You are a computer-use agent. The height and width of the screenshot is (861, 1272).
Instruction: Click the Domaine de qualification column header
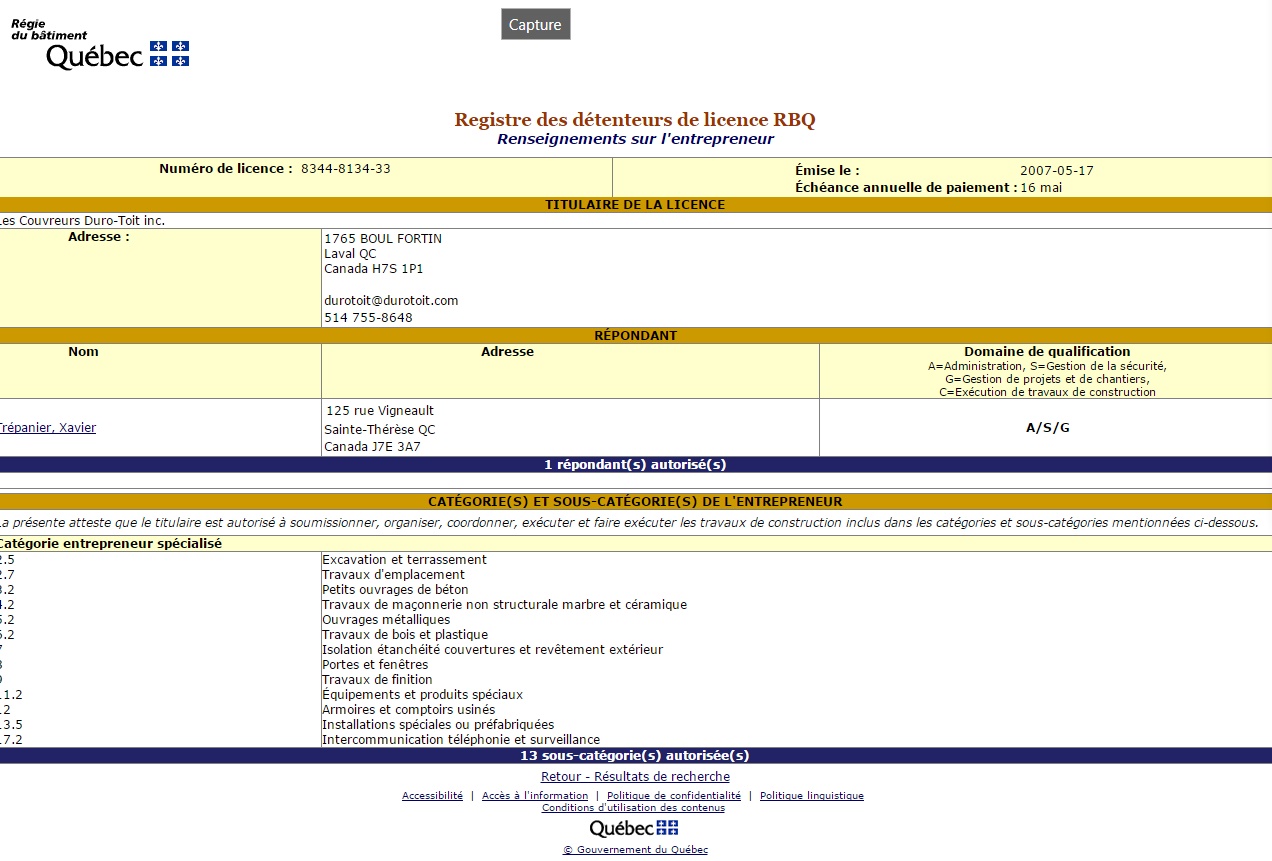click(x=1047, y=352)
